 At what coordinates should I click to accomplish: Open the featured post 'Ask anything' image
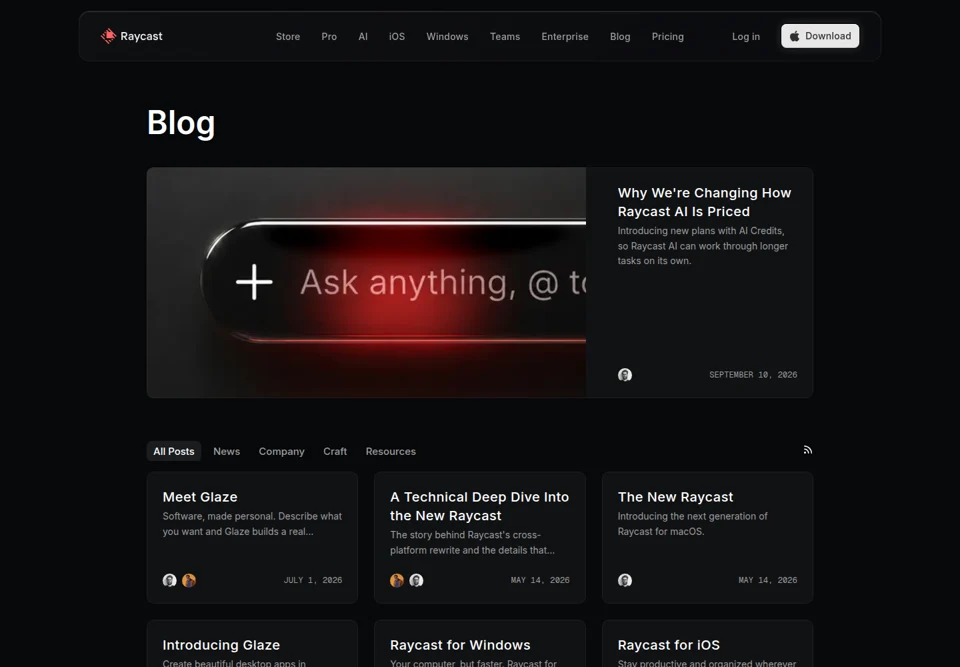366,282
